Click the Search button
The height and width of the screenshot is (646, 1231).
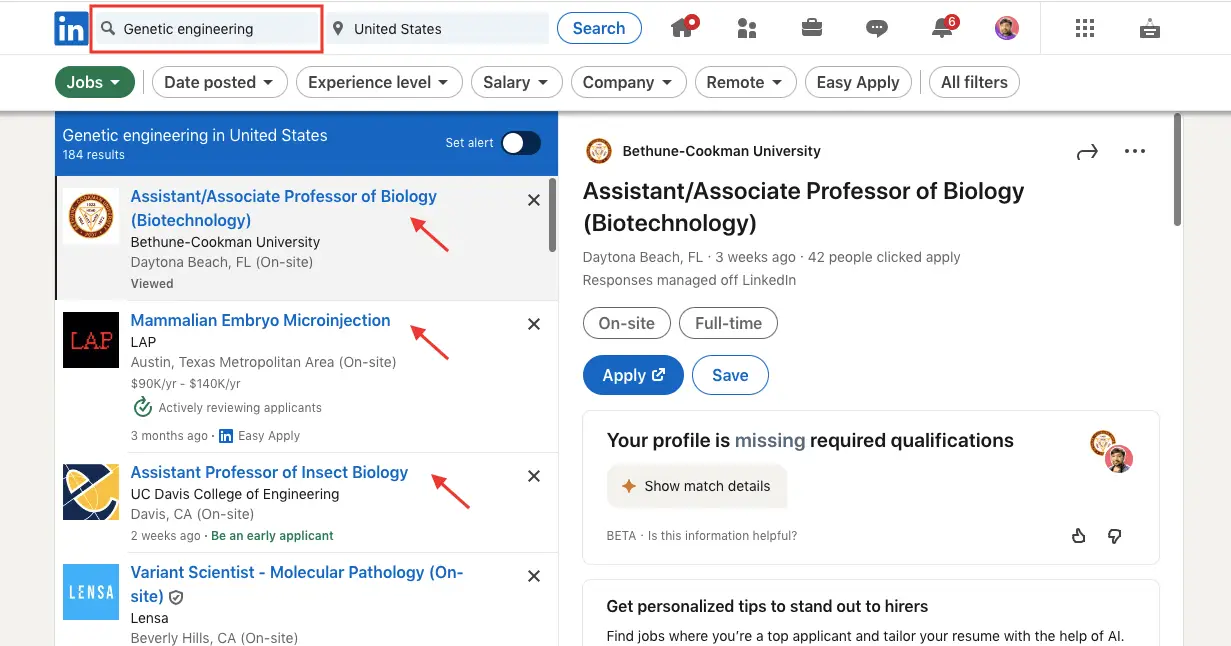[x=599, y=28]
